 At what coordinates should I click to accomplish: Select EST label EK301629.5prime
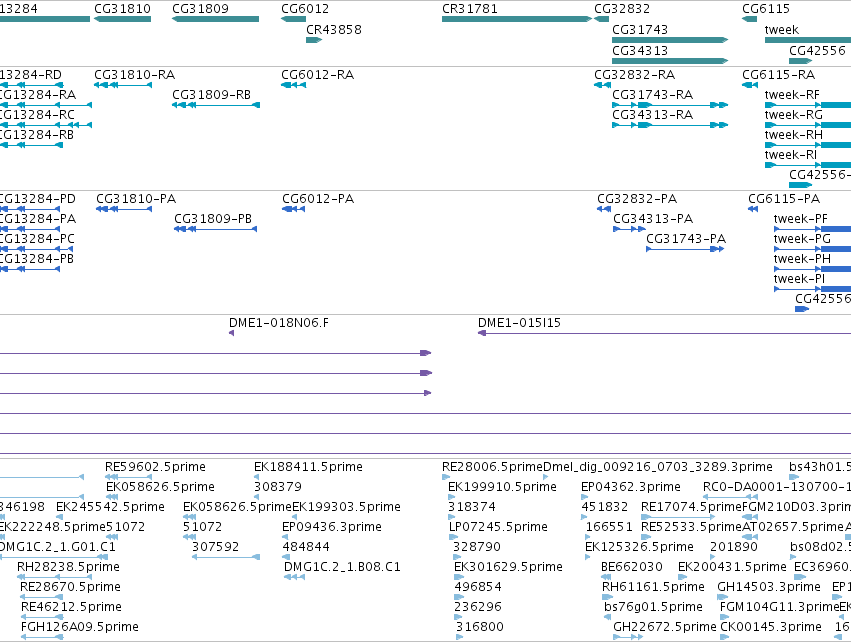(x=509, y=567)
